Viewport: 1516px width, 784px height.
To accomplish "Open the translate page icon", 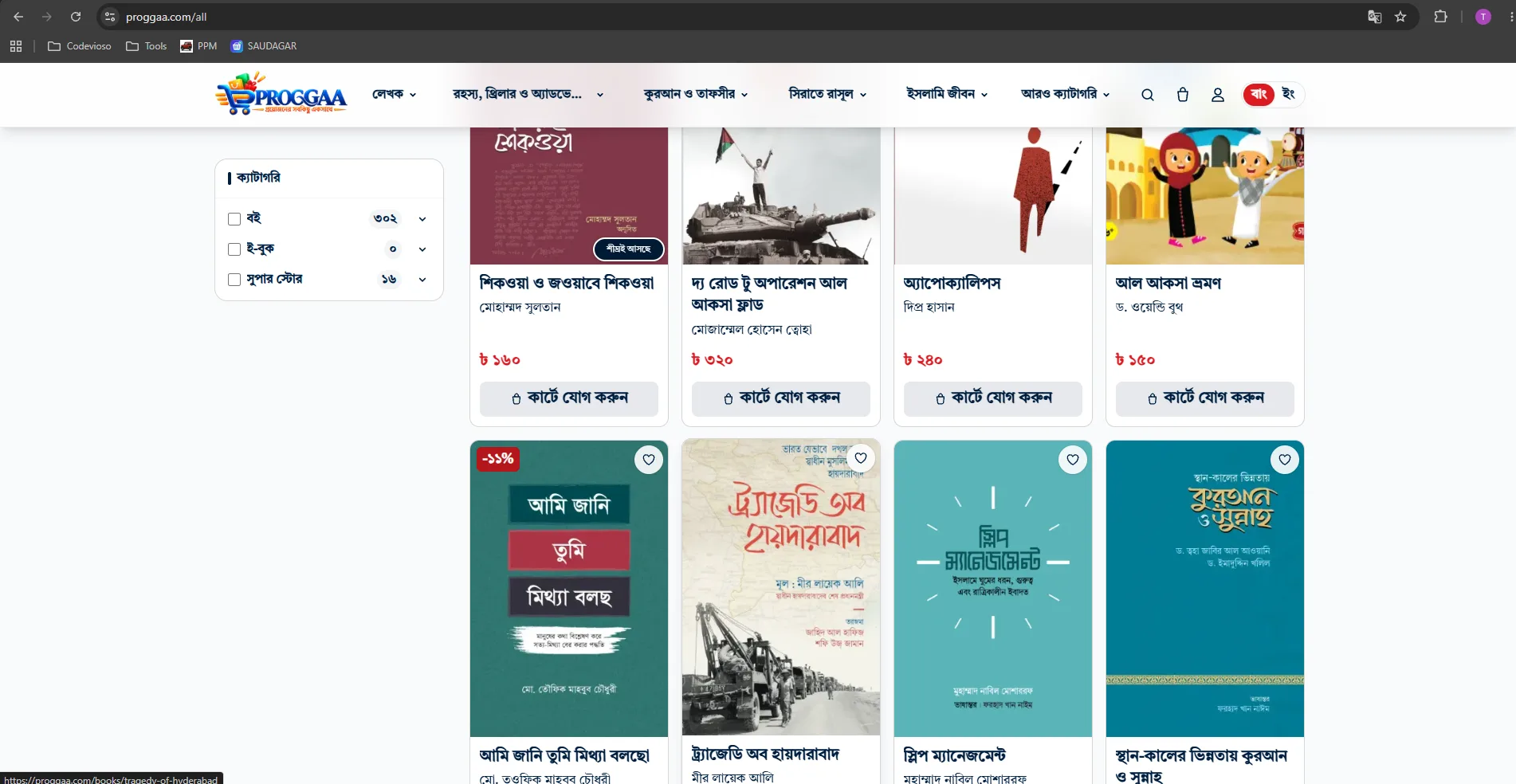I will tap(1375, 17).
